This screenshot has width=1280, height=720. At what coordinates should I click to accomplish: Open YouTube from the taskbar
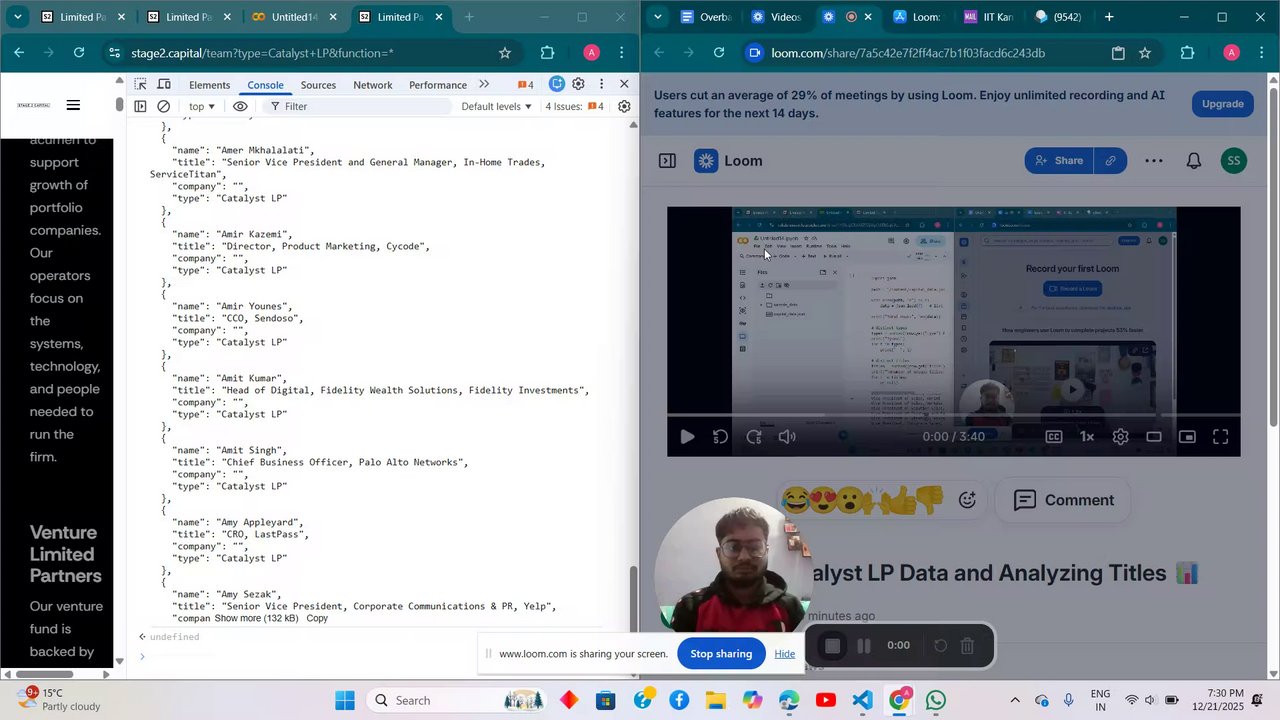point(826,700)
